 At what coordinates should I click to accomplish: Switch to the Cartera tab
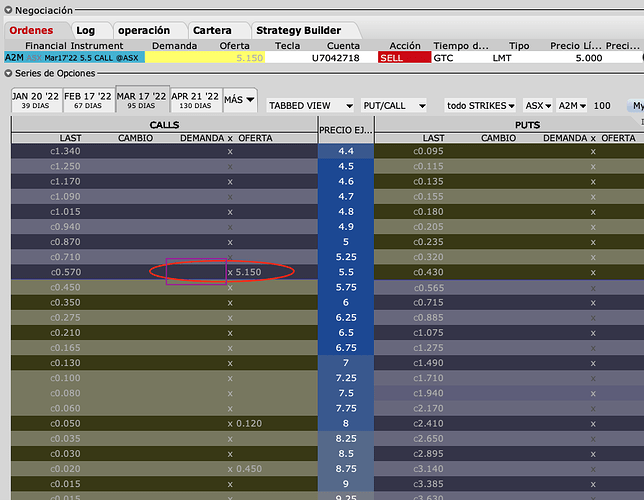[212, 30]
